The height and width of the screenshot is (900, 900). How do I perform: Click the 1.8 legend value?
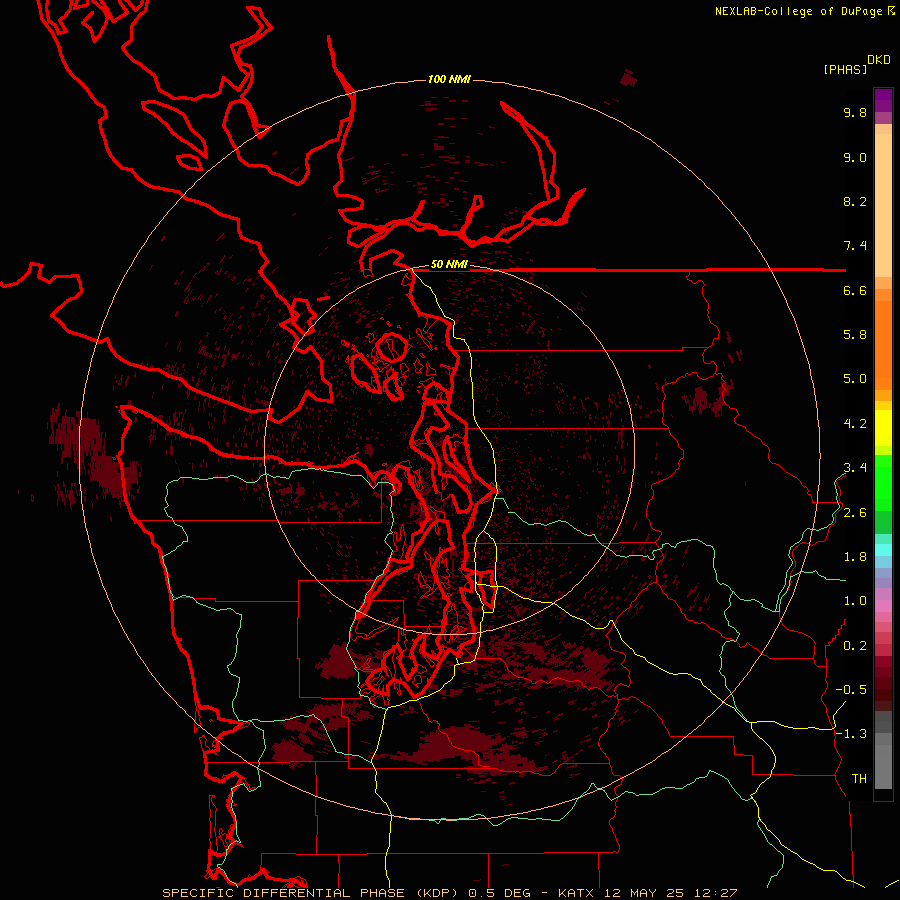pos(855,557)
